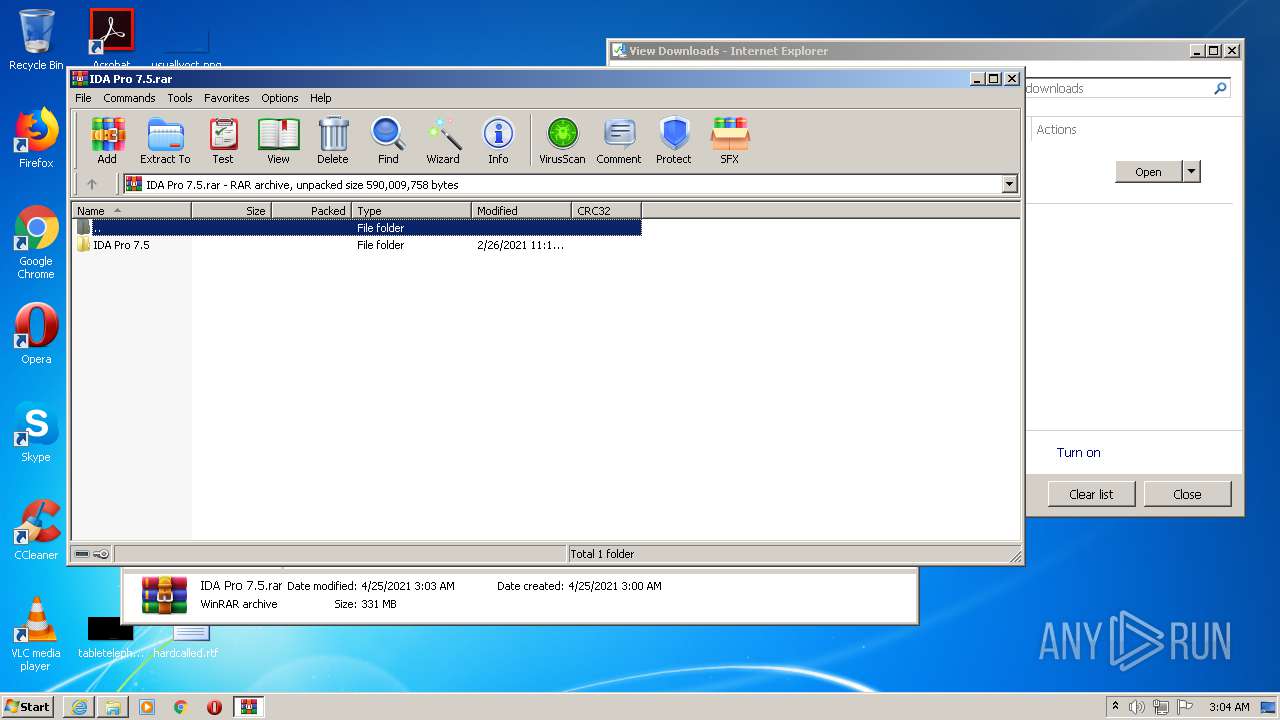Click Close button in View Downloads
The image size is (1280, 720).
(x=1187, y=494)
